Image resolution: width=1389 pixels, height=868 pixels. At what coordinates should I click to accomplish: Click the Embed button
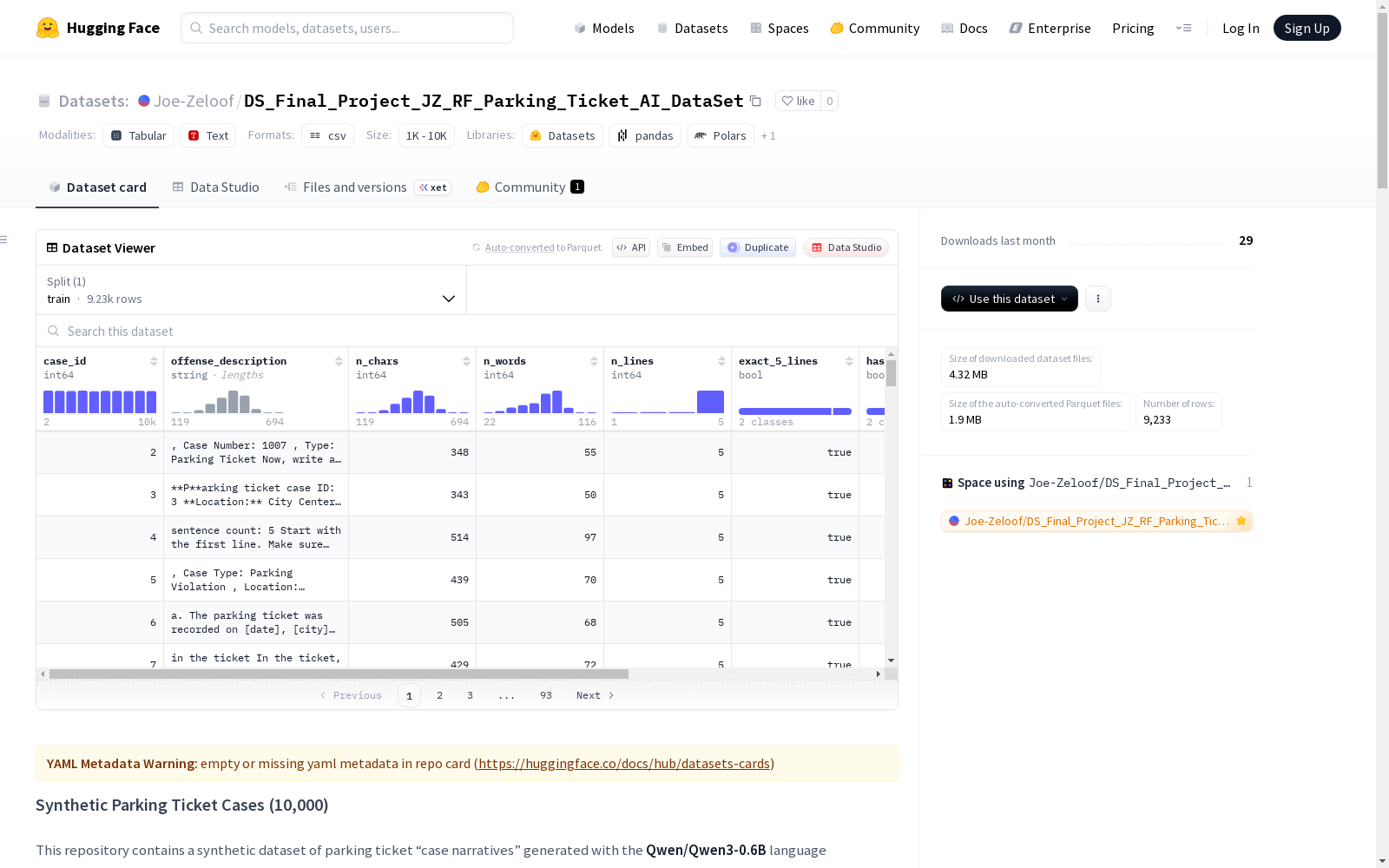point(685,247)
